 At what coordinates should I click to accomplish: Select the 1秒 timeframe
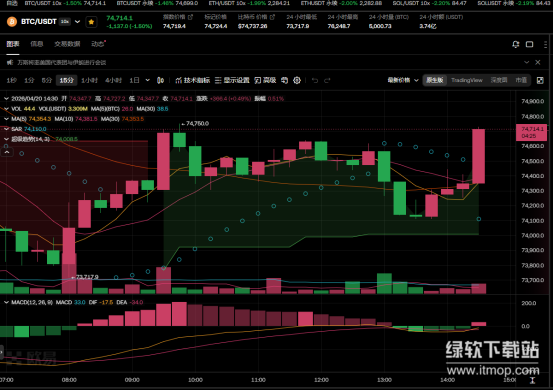(x=11, y=81)
